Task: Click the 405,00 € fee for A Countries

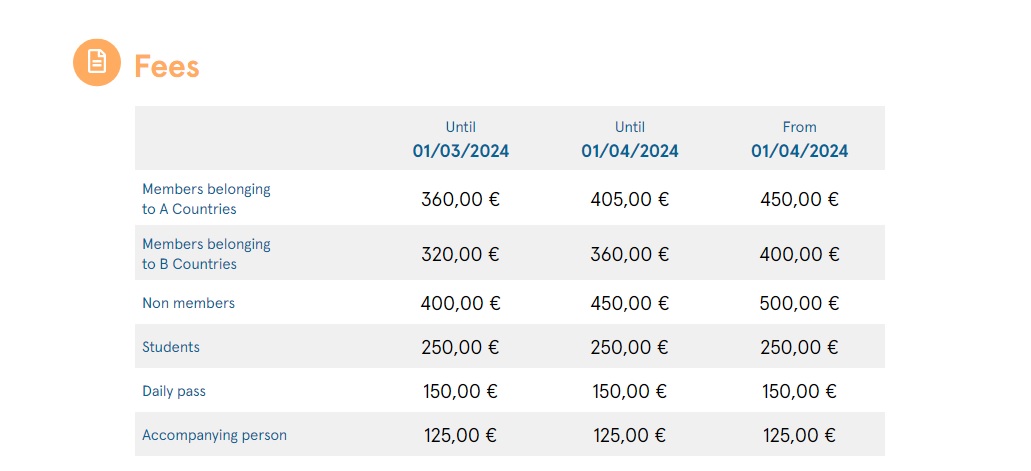Action: pos(630,199)
